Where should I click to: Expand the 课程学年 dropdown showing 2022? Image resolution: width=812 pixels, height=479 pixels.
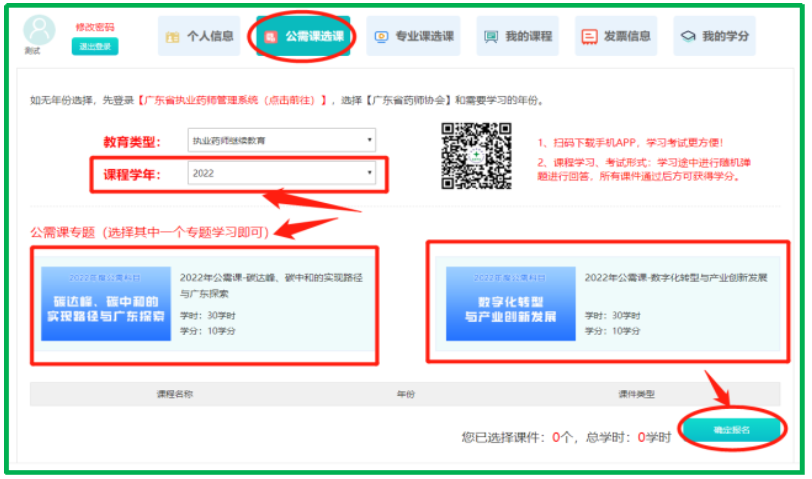[x=283, y=173]
